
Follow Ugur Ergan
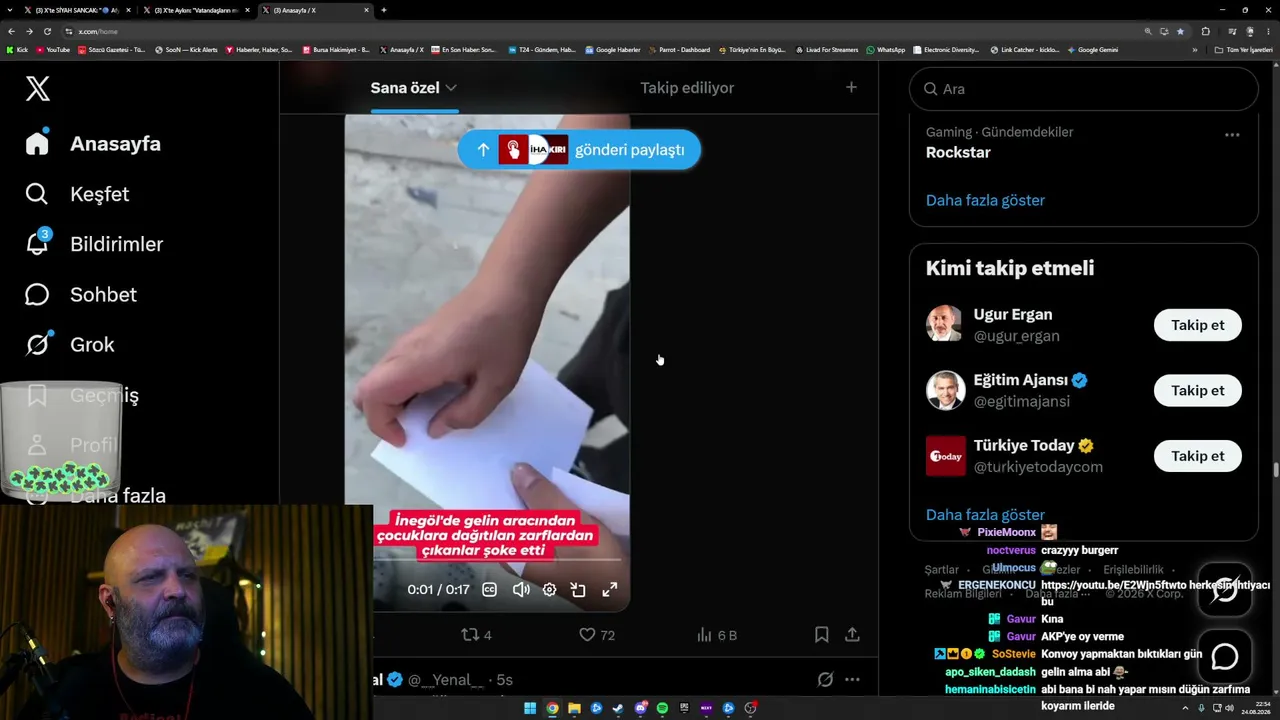point(1197,325)
